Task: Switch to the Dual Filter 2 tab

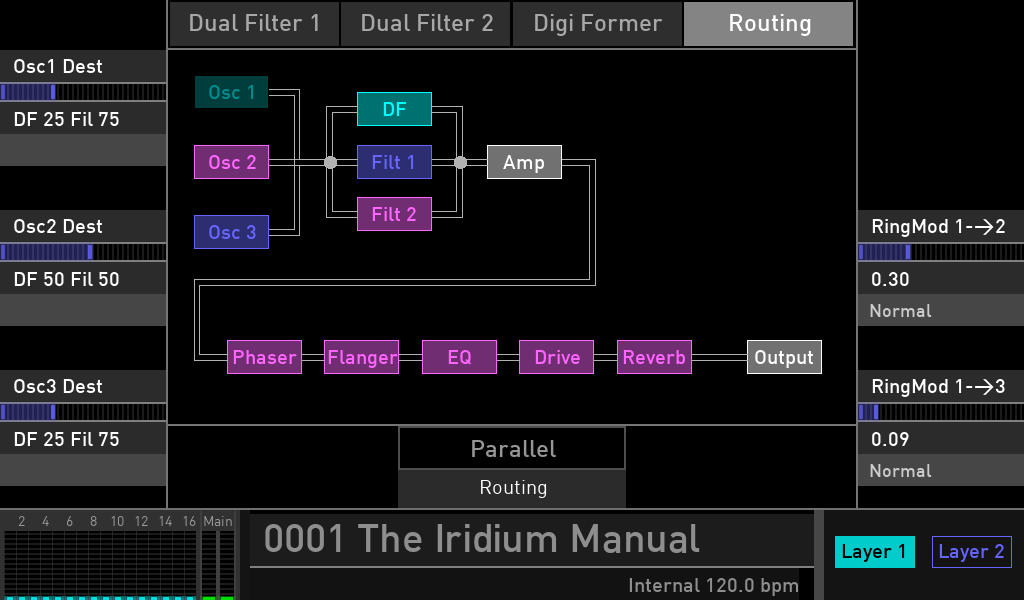Action: point(426,24)
